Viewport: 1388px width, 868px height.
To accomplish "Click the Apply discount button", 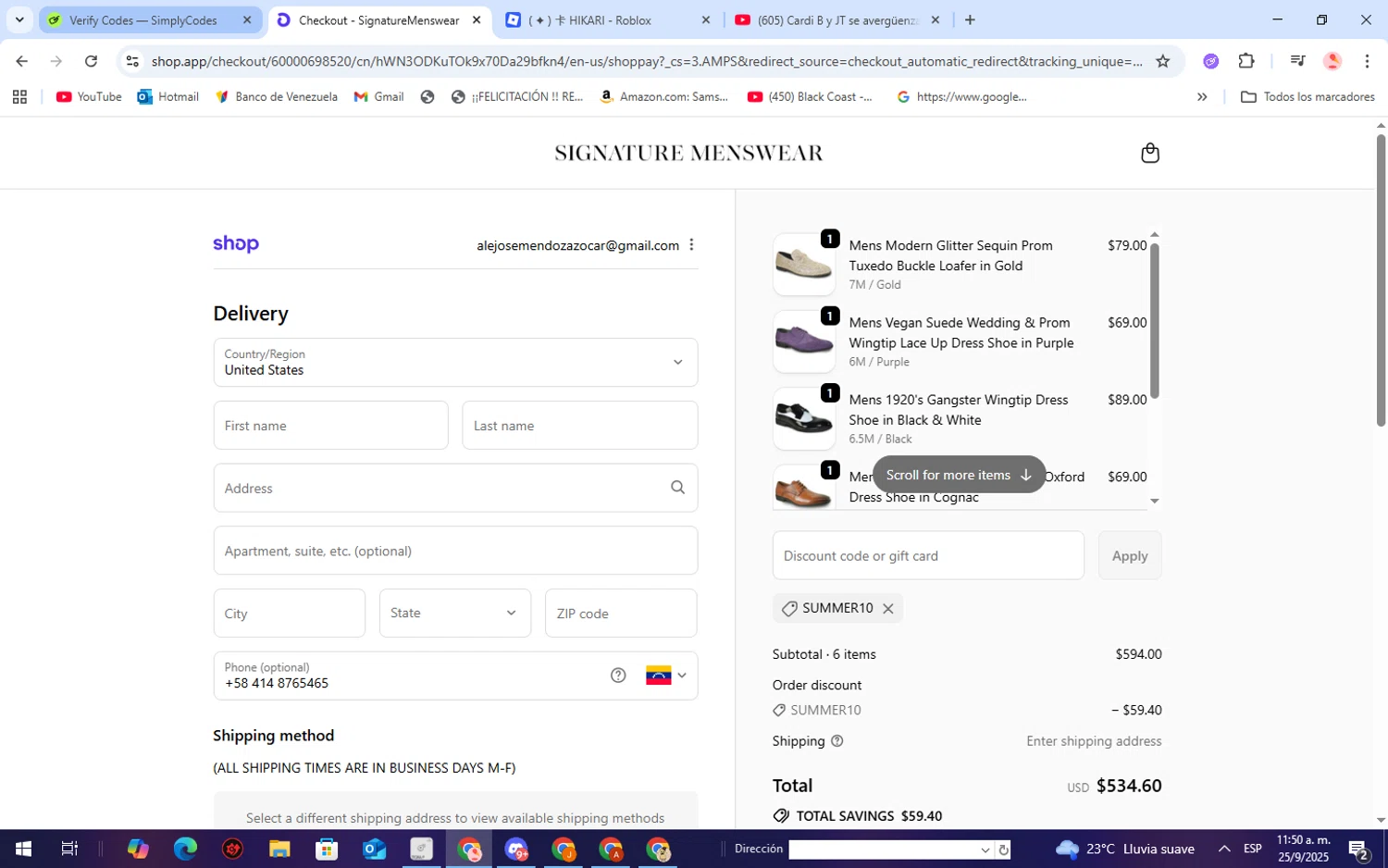I will [x=1130, y=555].
